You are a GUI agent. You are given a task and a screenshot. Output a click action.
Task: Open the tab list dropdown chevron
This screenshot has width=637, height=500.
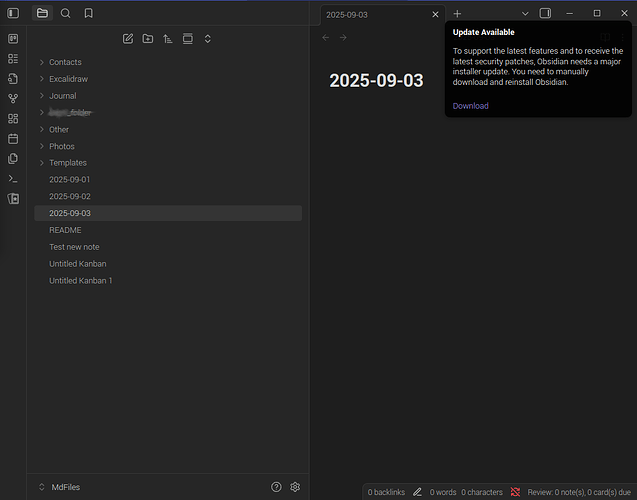[525, 14]
